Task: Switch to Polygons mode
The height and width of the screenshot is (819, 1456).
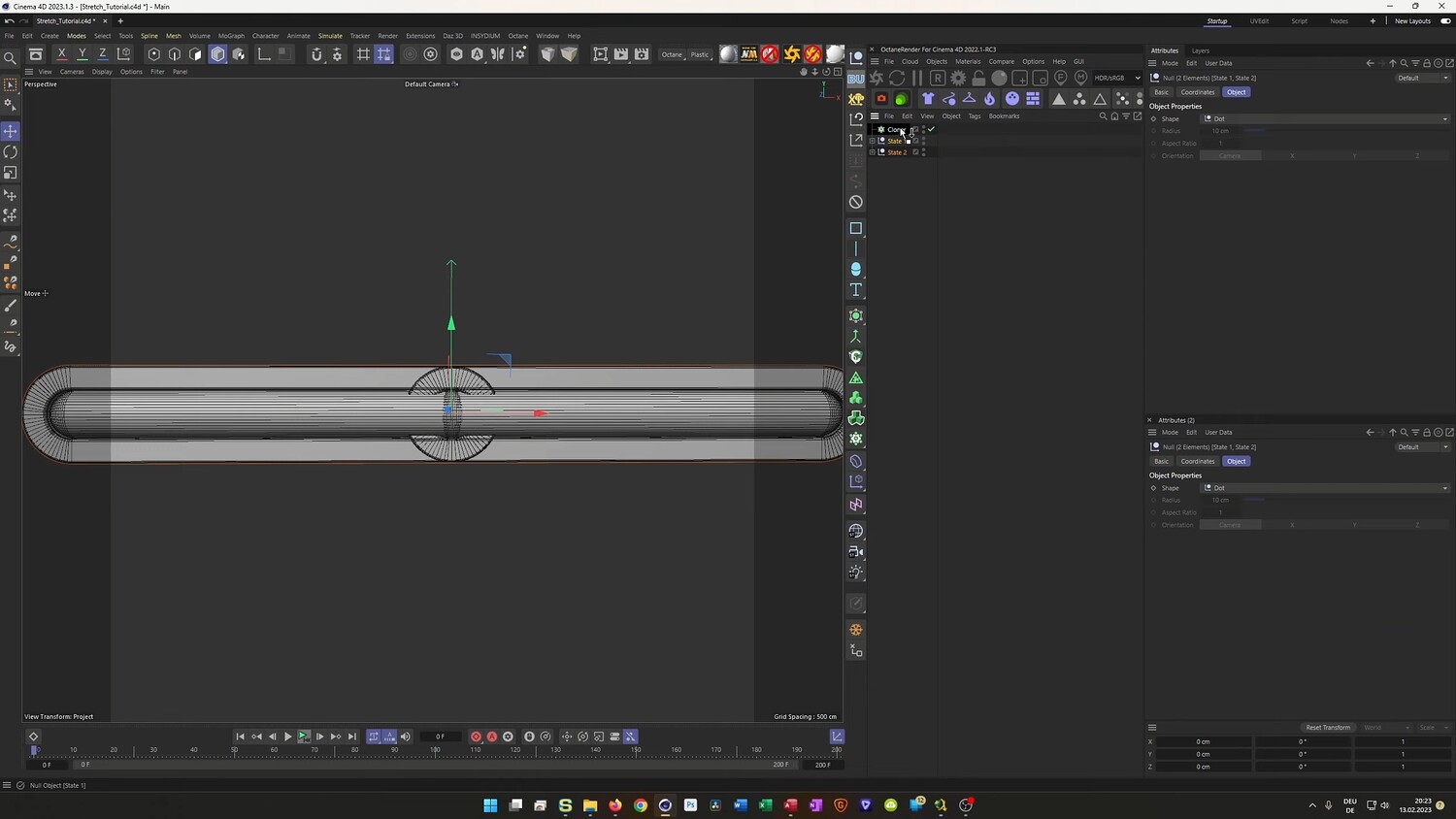Action: pyautogui.click(x=196, y=54)
